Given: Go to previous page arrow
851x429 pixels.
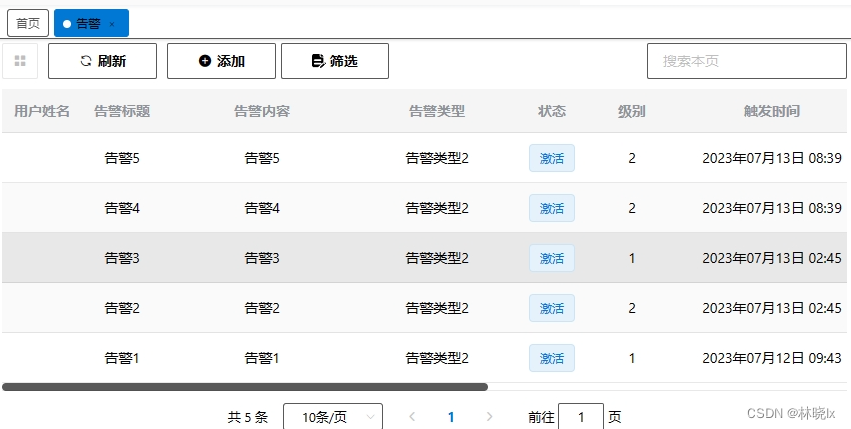Looking at the screenshot, I should (x=412, y=417).
